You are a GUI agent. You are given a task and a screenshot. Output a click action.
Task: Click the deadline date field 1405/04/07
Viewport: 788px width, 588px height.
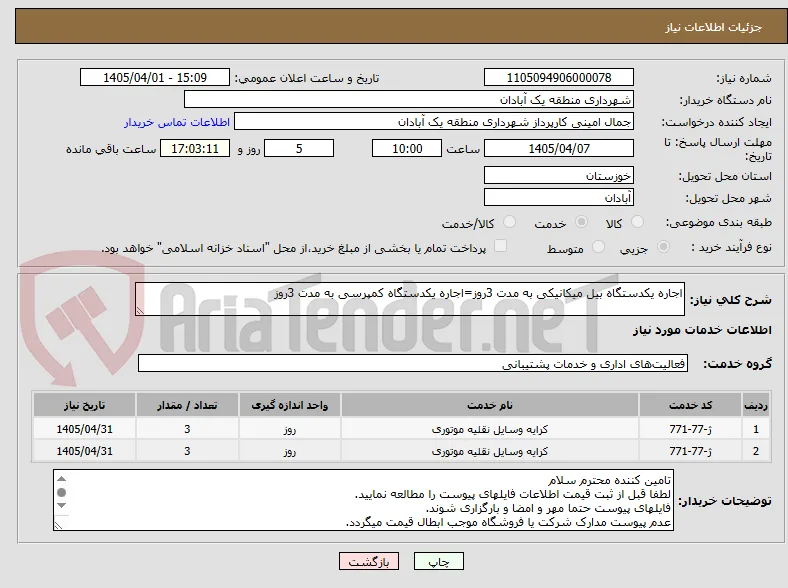coord(559,148)
